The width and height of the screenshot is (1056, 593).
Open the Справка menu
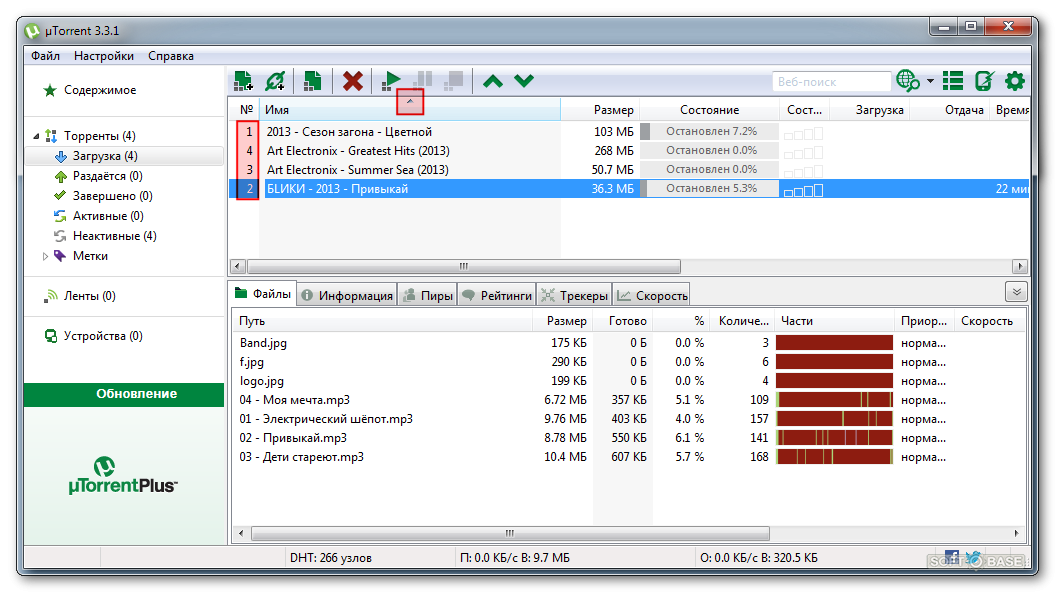tap(171, 56)
